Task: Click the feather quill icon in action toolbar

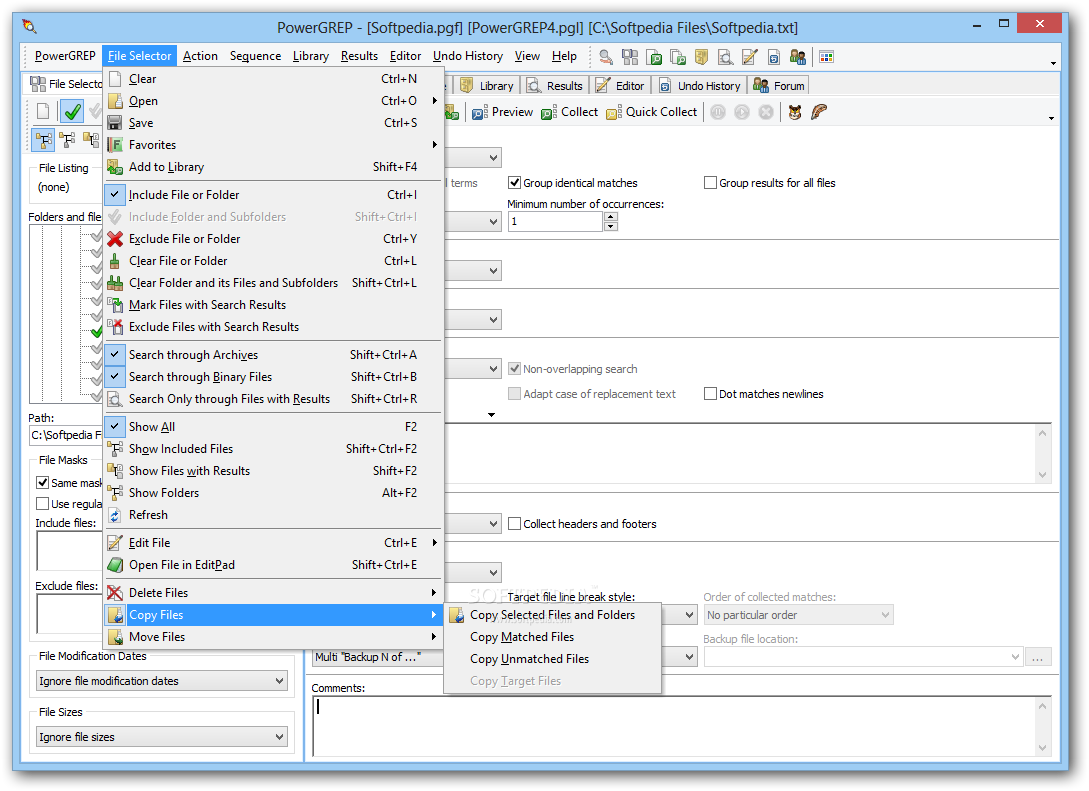Action: [820, 112]
